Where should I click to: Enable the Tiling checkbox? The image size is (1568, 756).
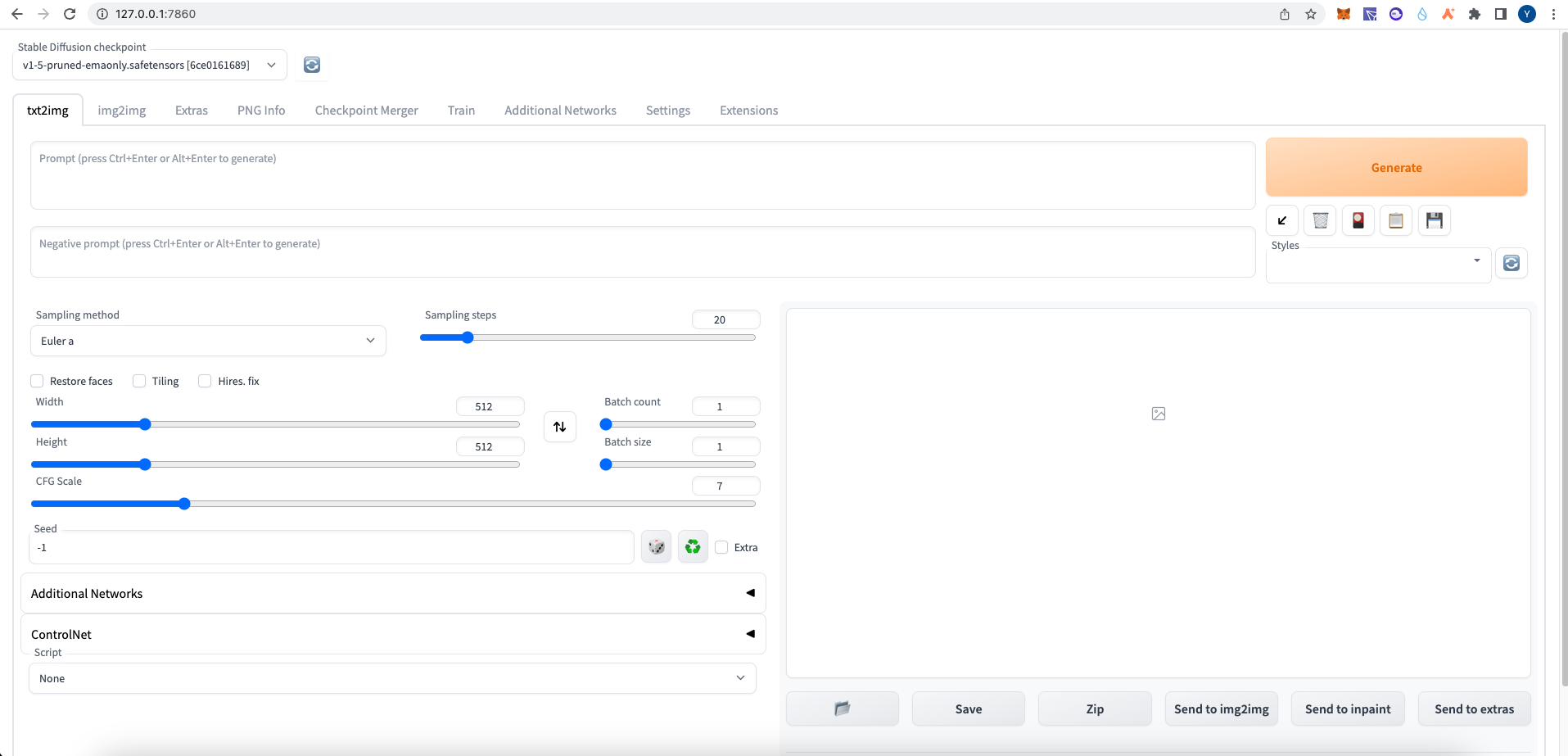[139, 381]
